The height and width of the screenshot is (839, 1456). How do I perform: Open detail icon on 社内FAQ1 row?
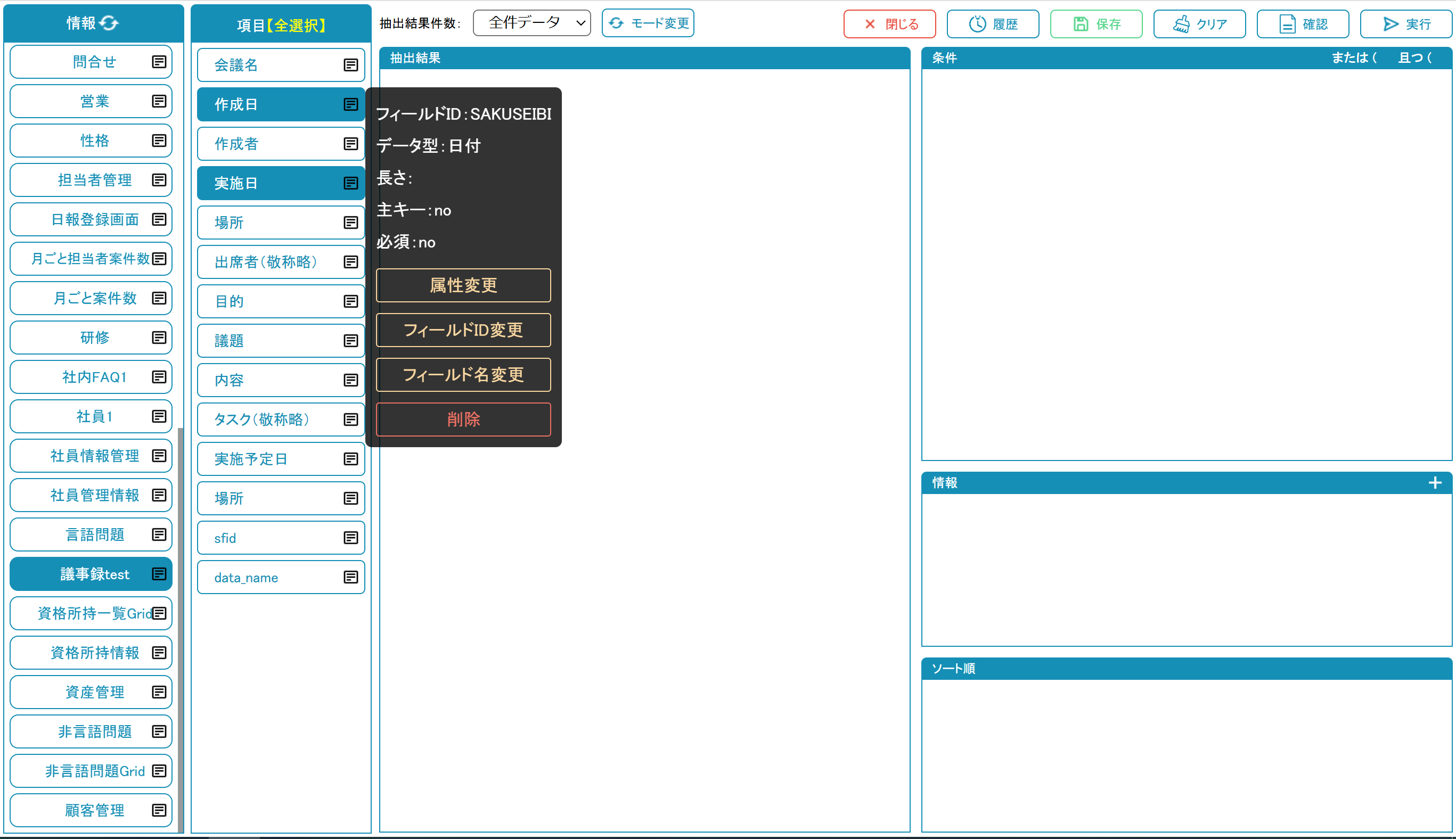tap(159, 377)
